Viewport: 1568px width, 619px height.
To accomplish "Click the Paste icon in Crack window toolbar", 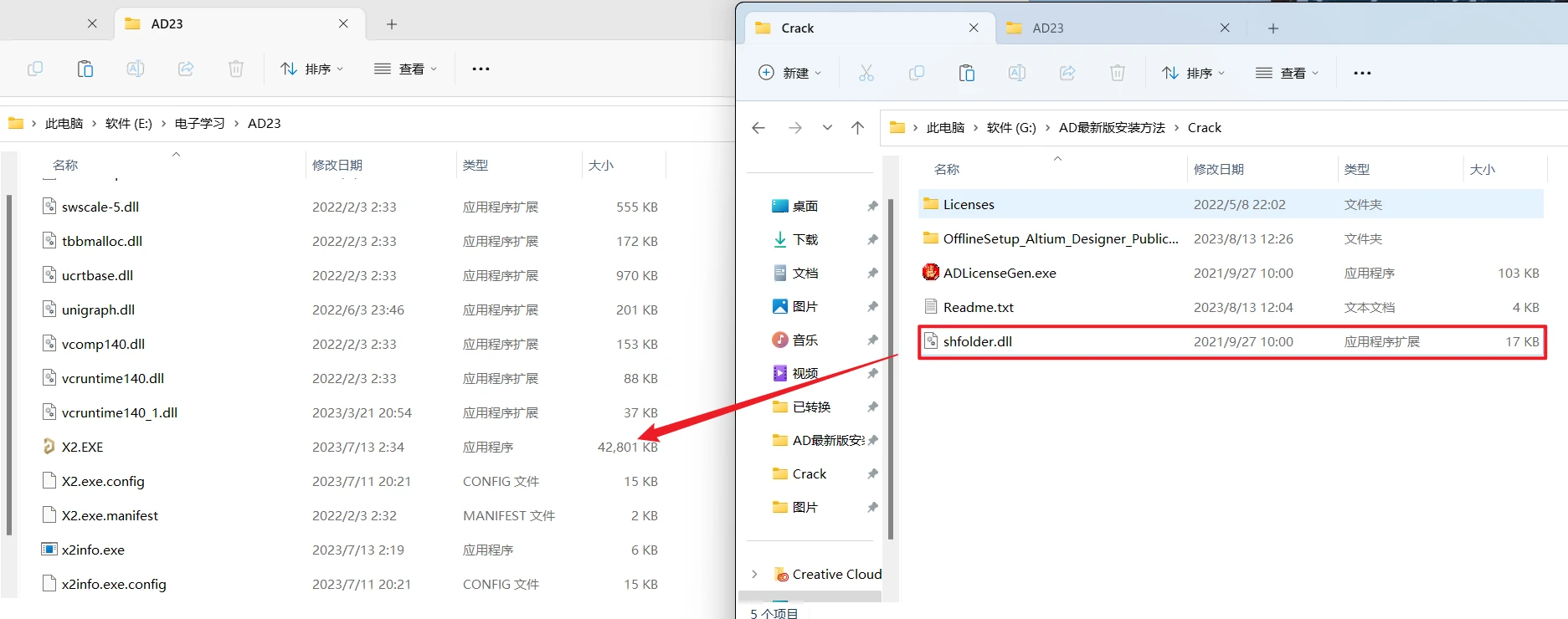I will tap(966, 73).
